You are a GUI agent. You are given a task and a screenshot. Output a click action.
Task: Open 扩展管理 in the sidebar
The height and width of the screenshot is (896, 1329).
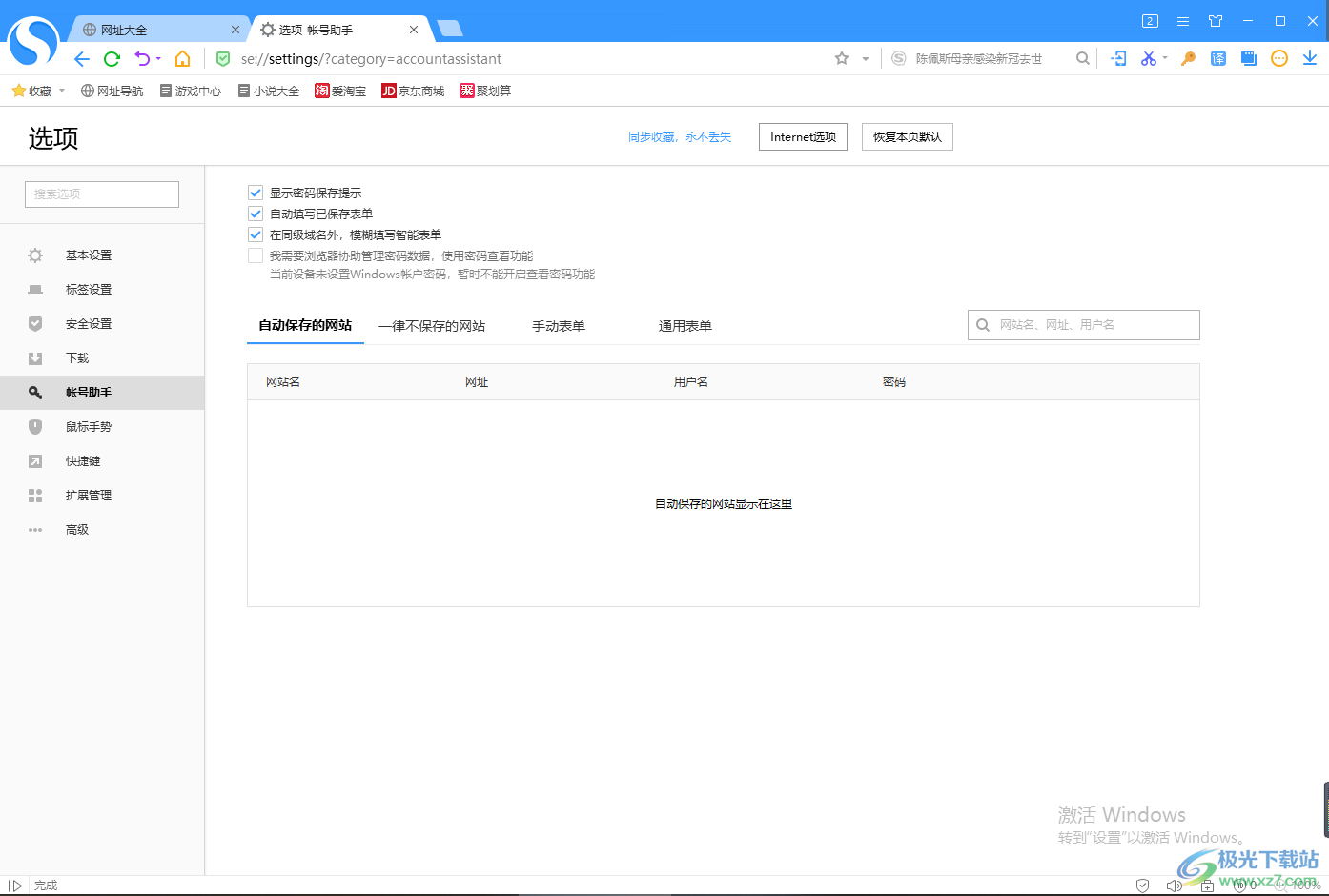click(102, 496)
